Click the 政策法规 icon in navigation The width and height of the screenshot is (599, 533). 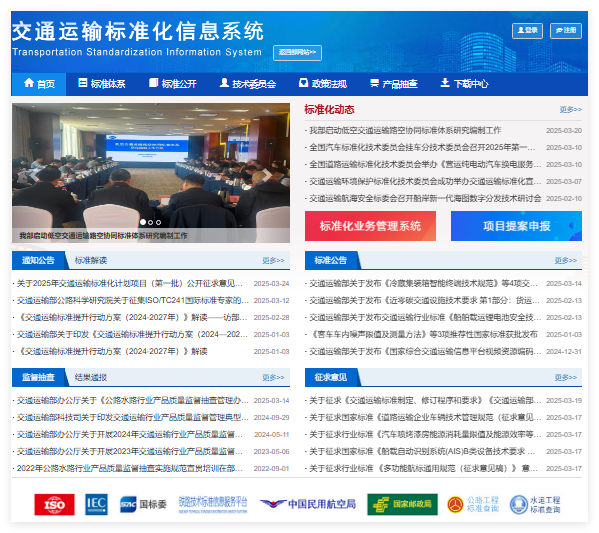303,83
